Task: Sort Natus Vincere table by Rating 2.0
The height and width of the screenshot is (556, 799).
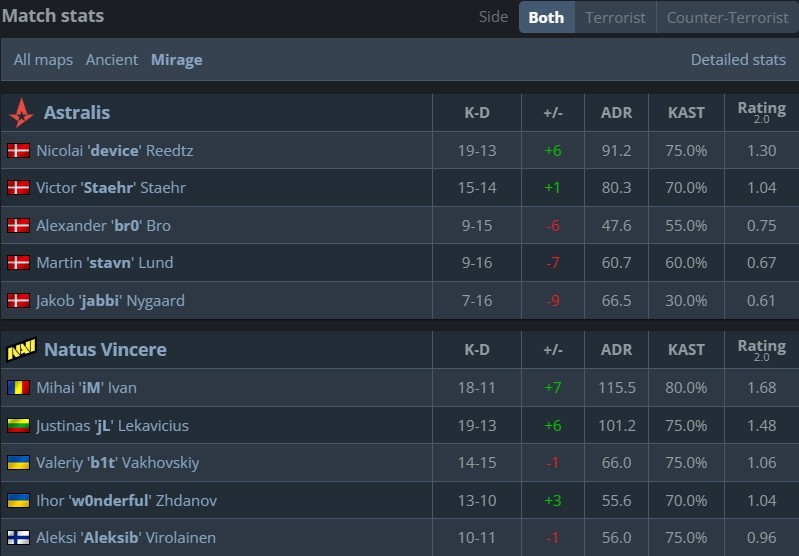Action: pyautogui.click(x=761, y=350)
